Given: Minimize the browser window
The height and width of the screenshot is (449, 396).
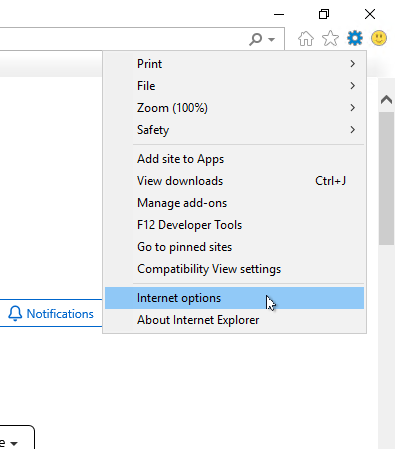Looking at the screenshot, I should pyautogui.click(x=279, y=14).
